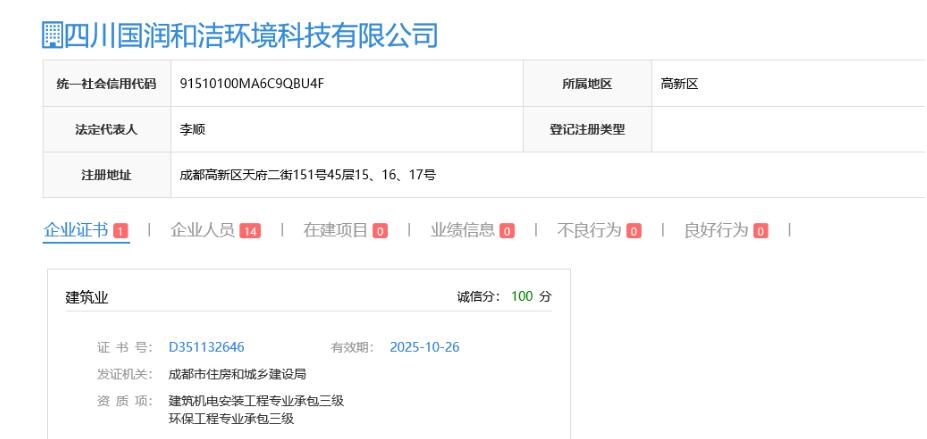Image resolution: width=927 pixels, height=439 pixels.
Task: Click the building icon beside company name
Action: (53, 35)
